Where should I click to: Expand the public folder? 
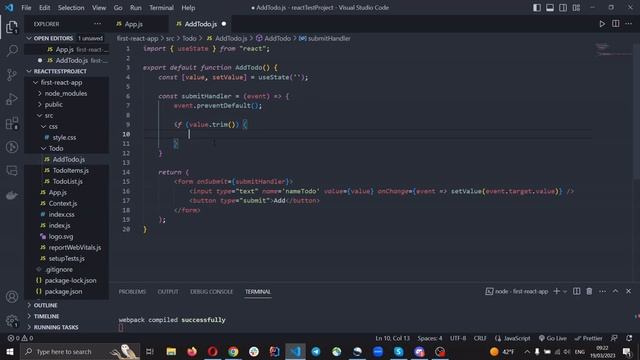(66, 104)
